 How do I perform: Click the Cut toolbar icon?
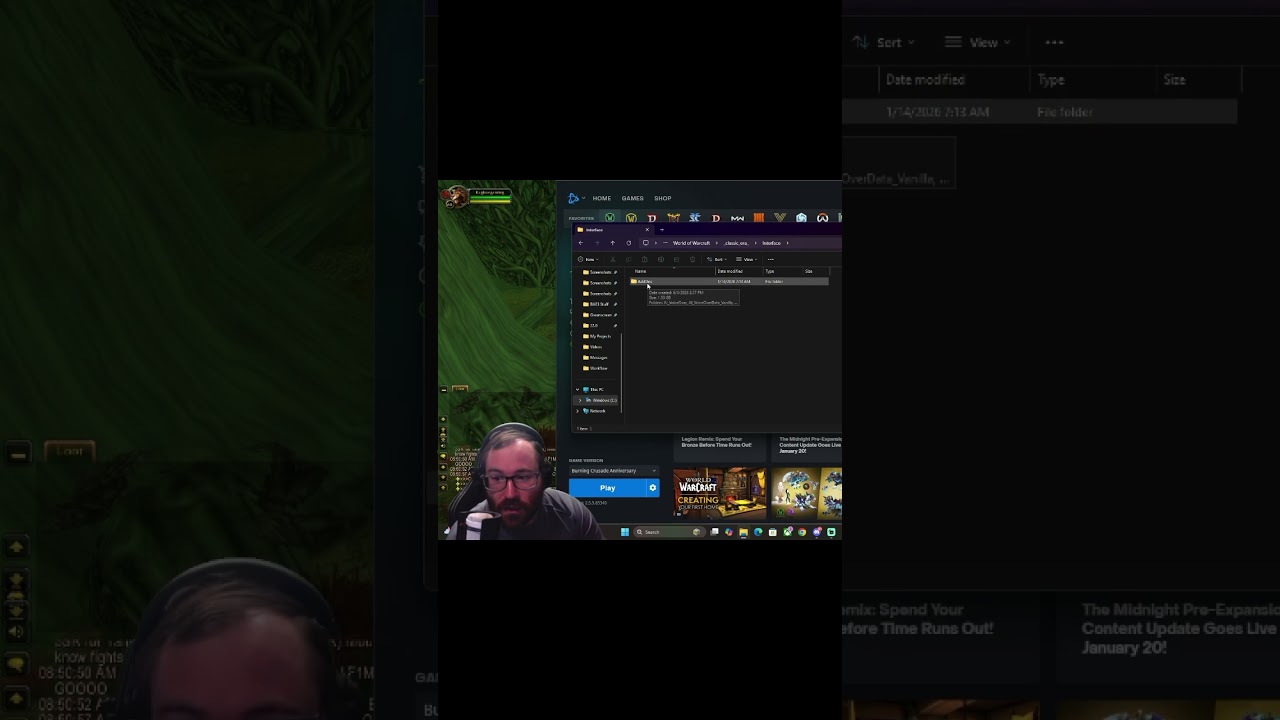(613, 259)
